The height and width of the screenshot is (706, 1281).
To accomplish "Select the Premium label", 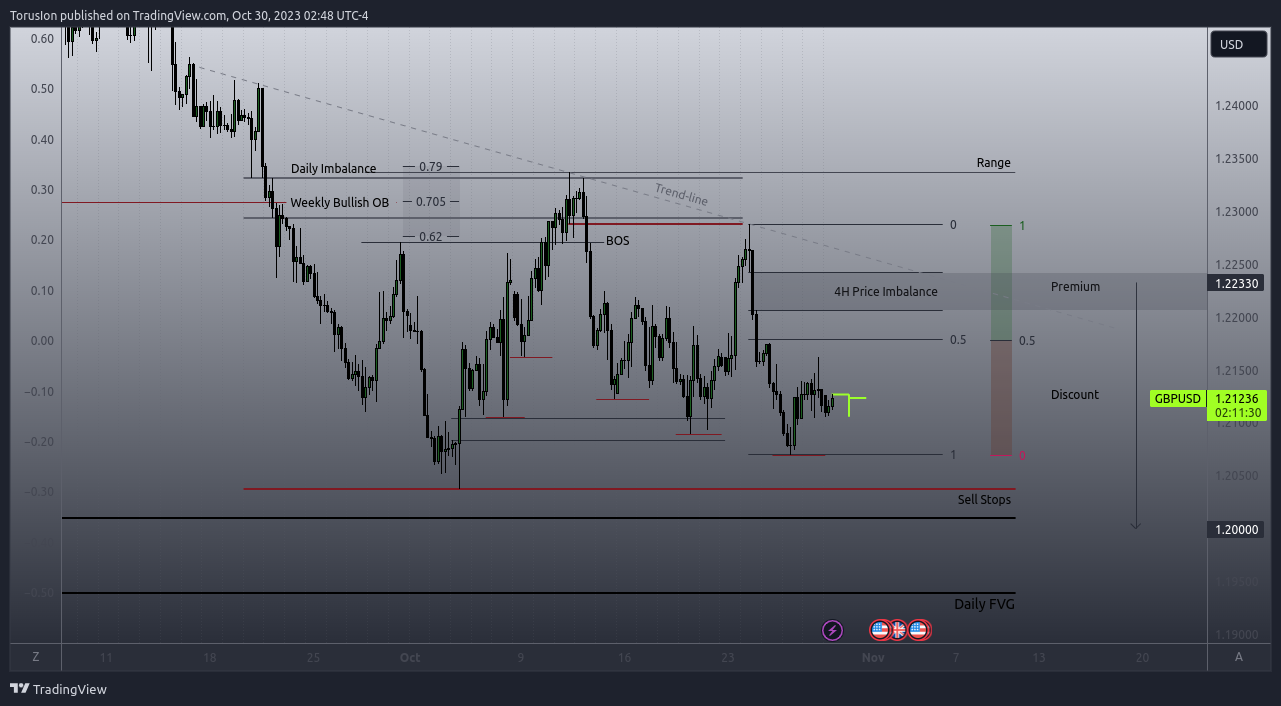I will coord(1075,287).
